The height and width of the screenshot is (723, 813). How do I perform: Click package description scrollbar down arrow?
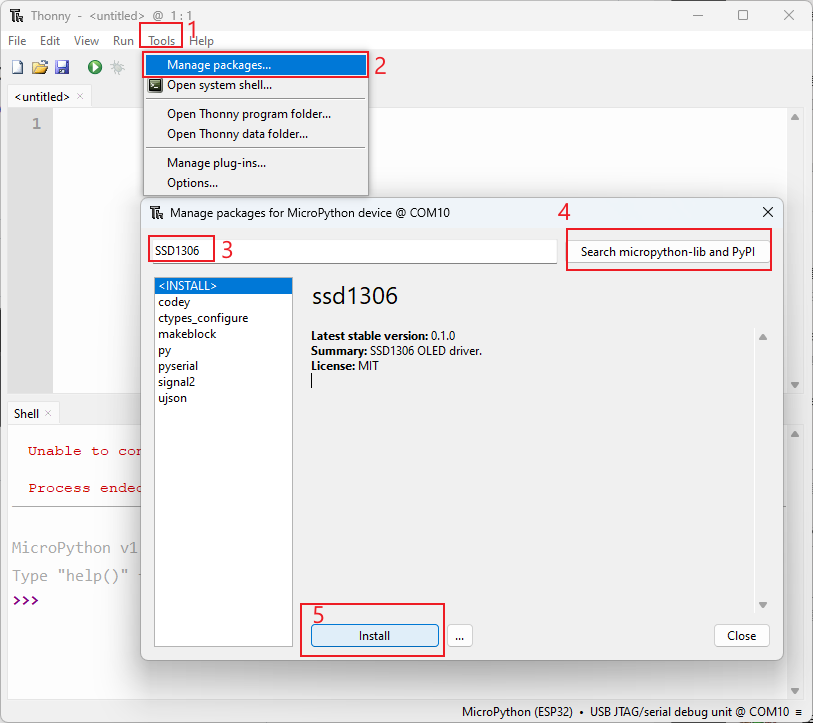coord(762,605)
